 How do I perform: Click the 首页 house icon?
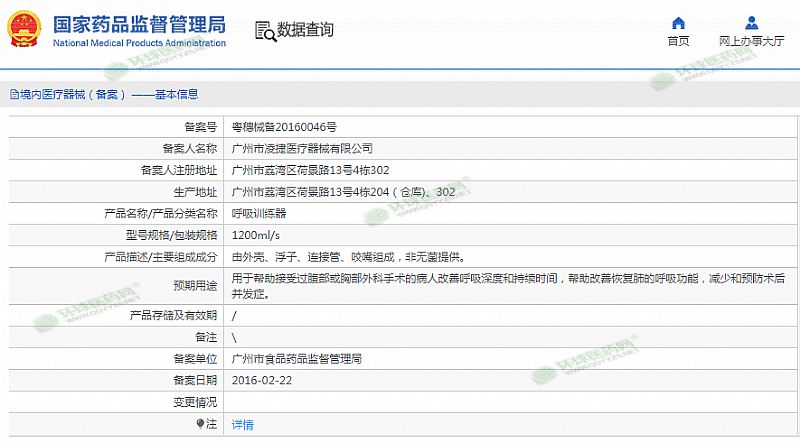click(x=678, y=23)
